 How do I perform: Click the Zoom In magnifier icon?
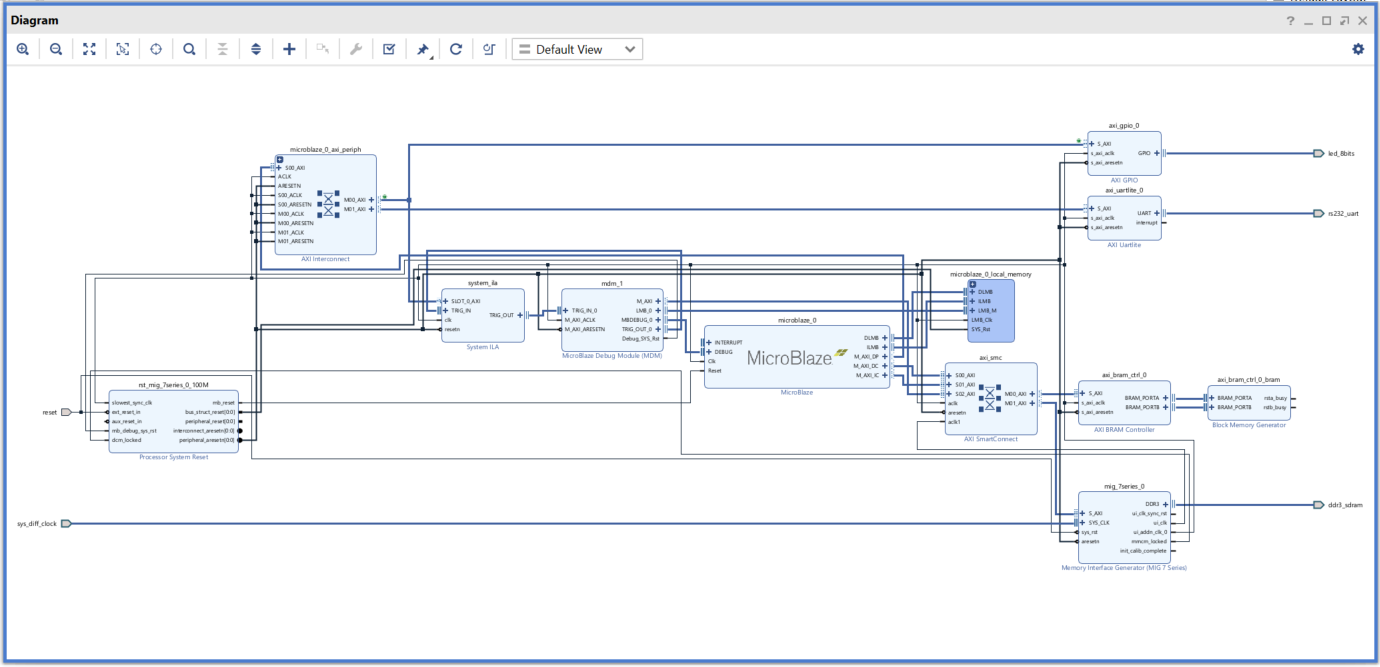coord(23,49)
